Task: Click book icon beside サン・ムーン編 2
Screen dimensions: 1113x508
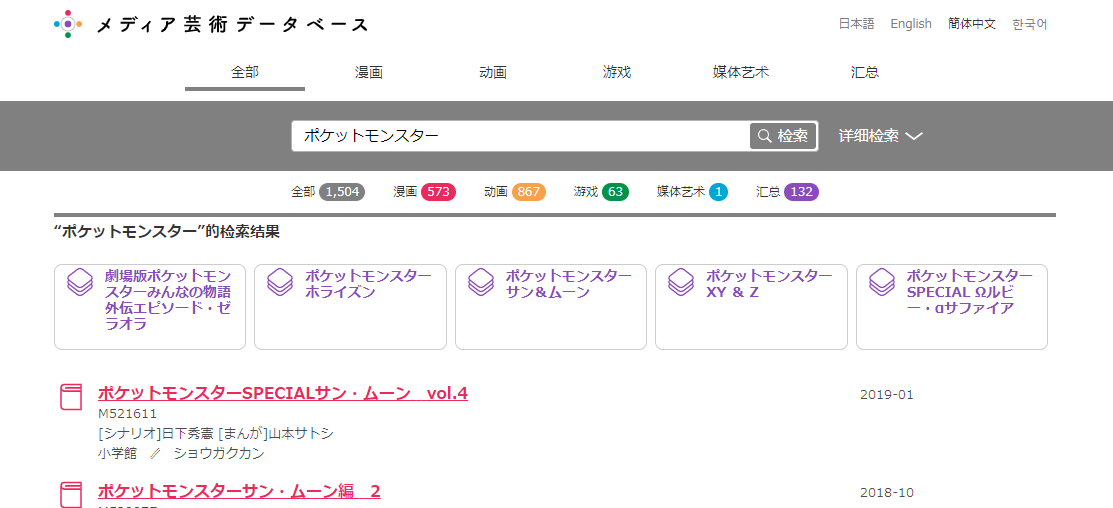Action: click(x=71, y=494)
